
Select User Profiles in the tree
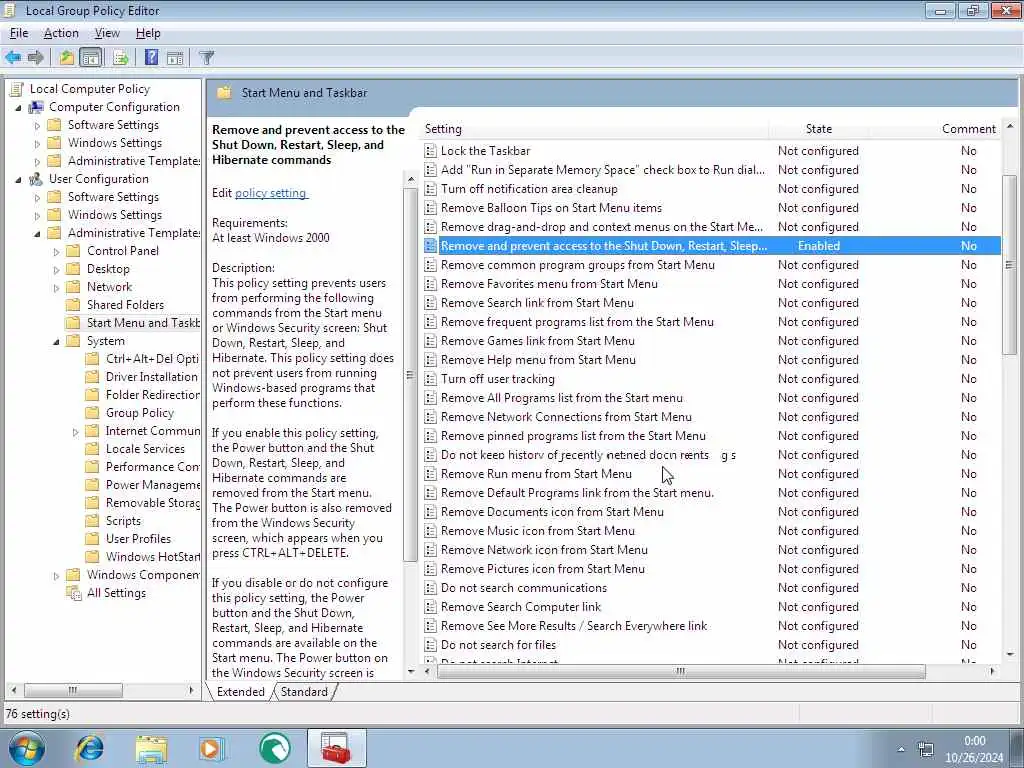[138, 539]
